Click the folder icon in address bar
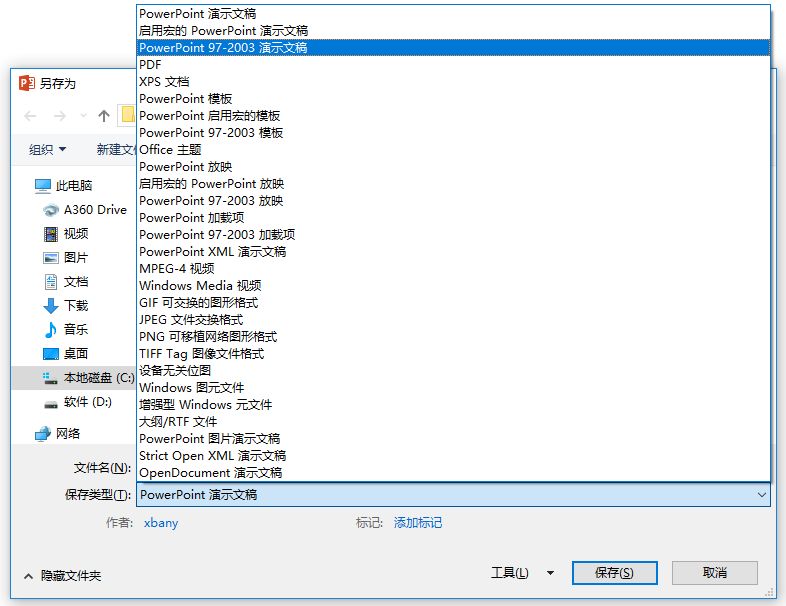This screenshot has height=606, width=786. click(128, 114)
